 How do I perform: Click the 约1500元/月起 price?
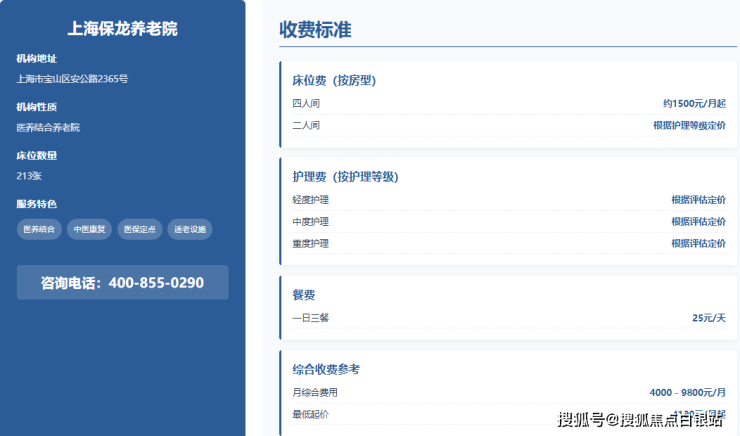tap(694, 103)
